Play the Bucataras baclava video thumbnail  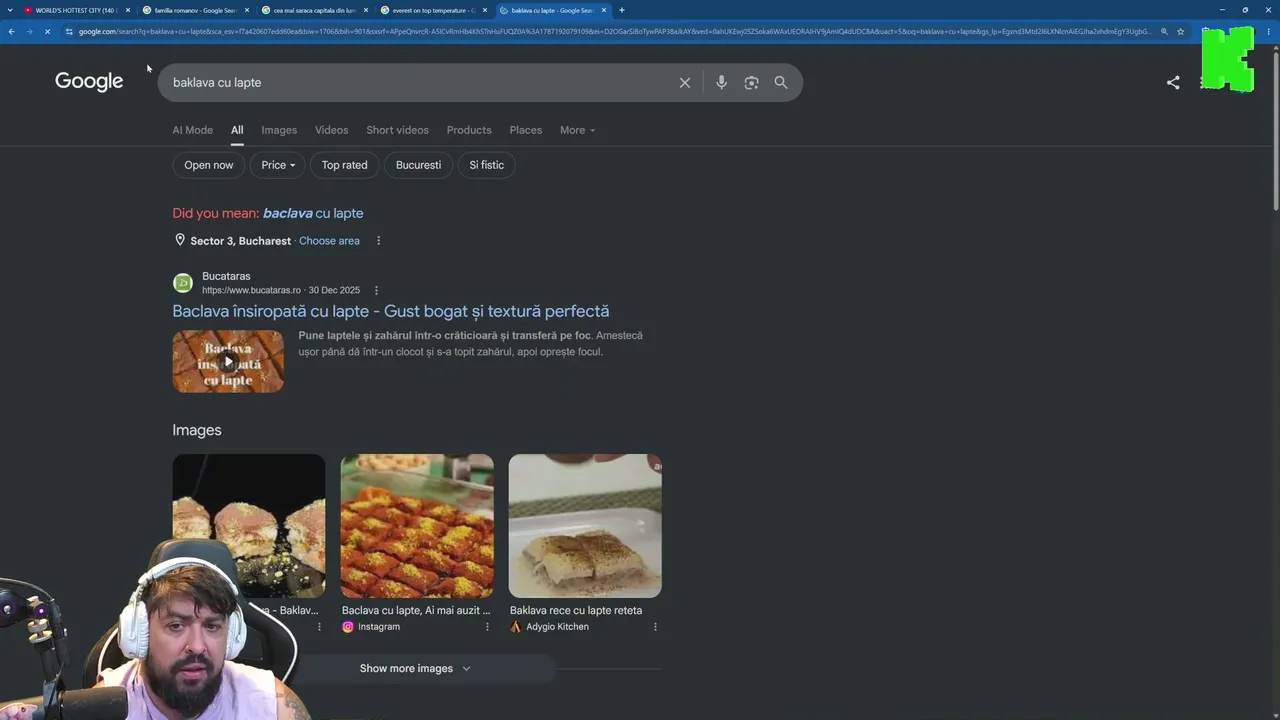228,361
